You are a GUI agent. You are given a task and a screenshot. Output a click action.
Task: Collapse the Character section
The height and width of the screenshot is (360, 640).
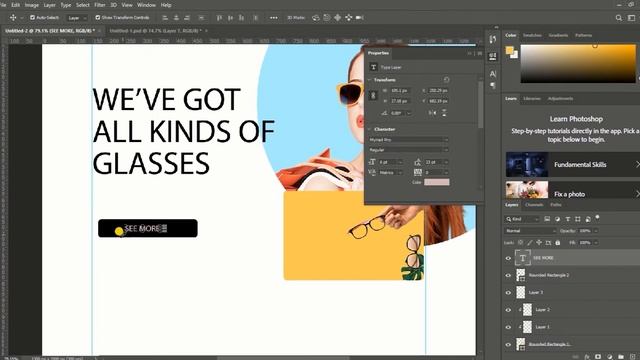coord(370,129)
